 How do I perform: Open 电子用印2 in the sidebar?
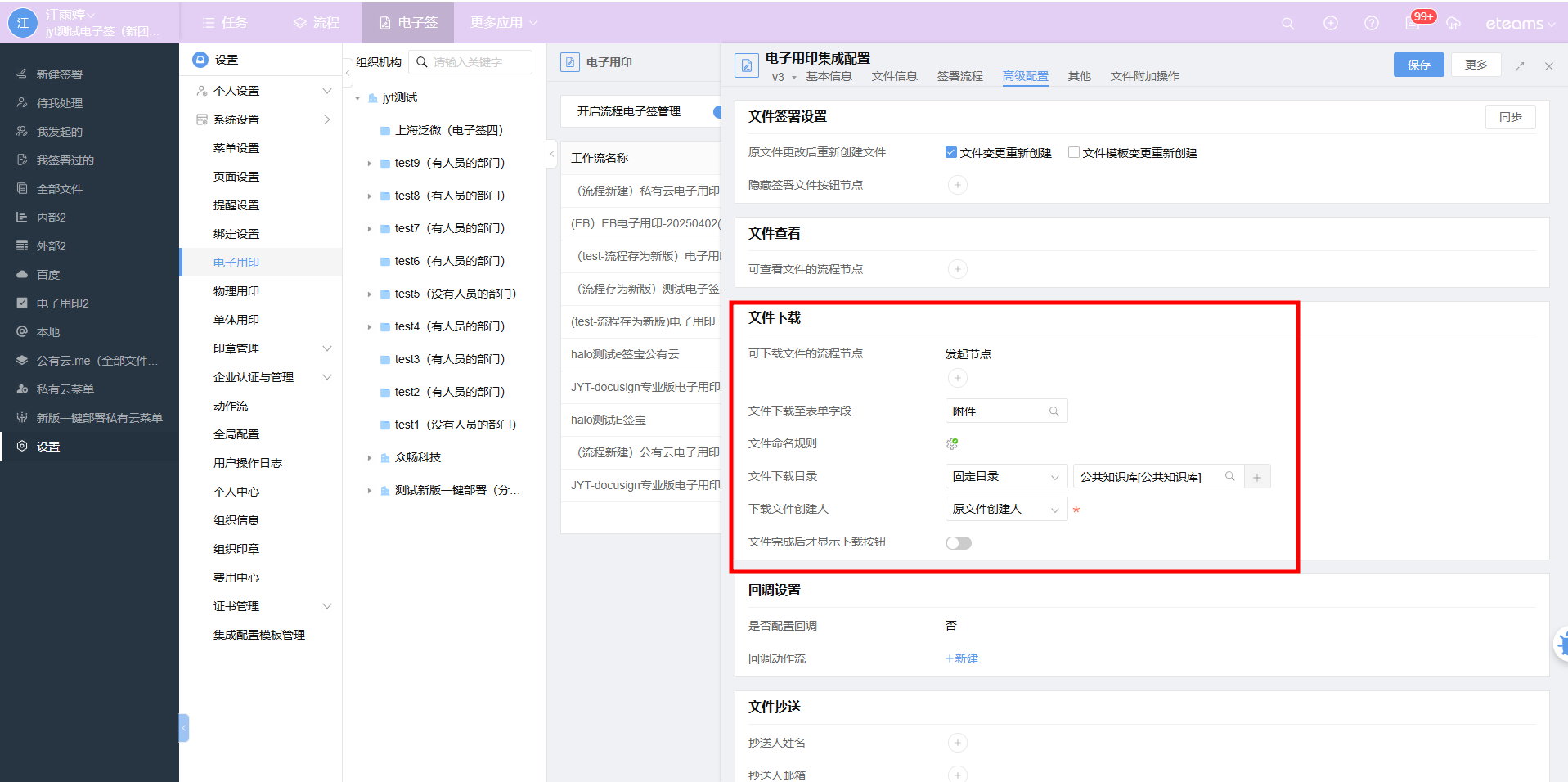point(63,303)
